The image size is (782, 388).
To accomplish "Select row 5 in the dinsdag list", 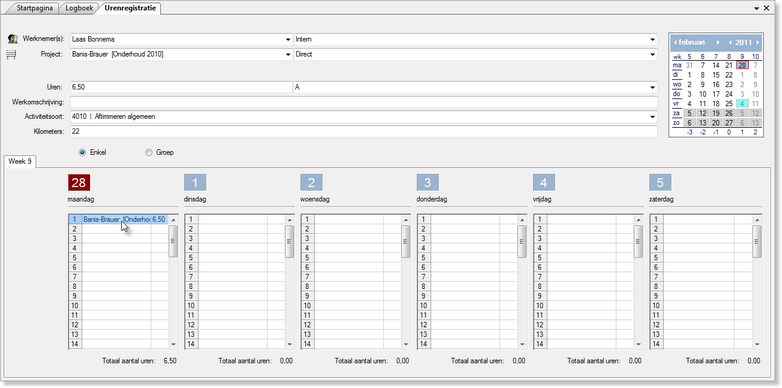I will point(235,258).
